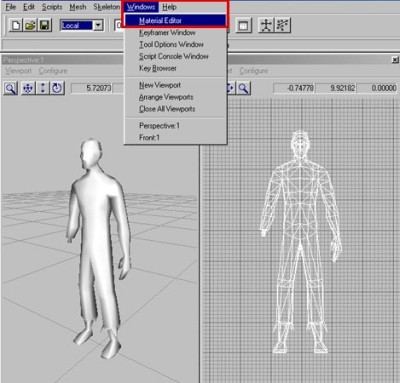
Task: Choose Arrange Viewports menu entry
Action: pyautogui.click(x=175, y=97)
